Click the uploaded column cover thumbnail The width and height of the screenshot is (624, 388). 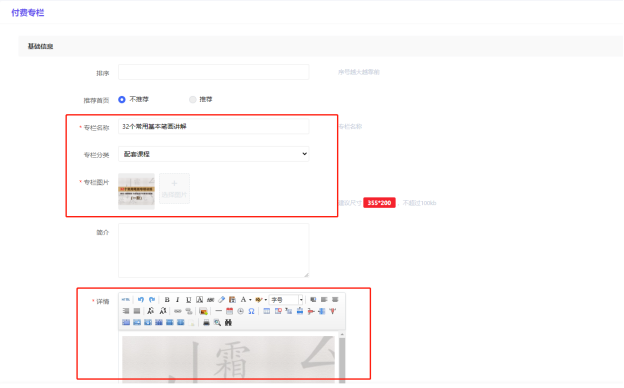(136, 191)
